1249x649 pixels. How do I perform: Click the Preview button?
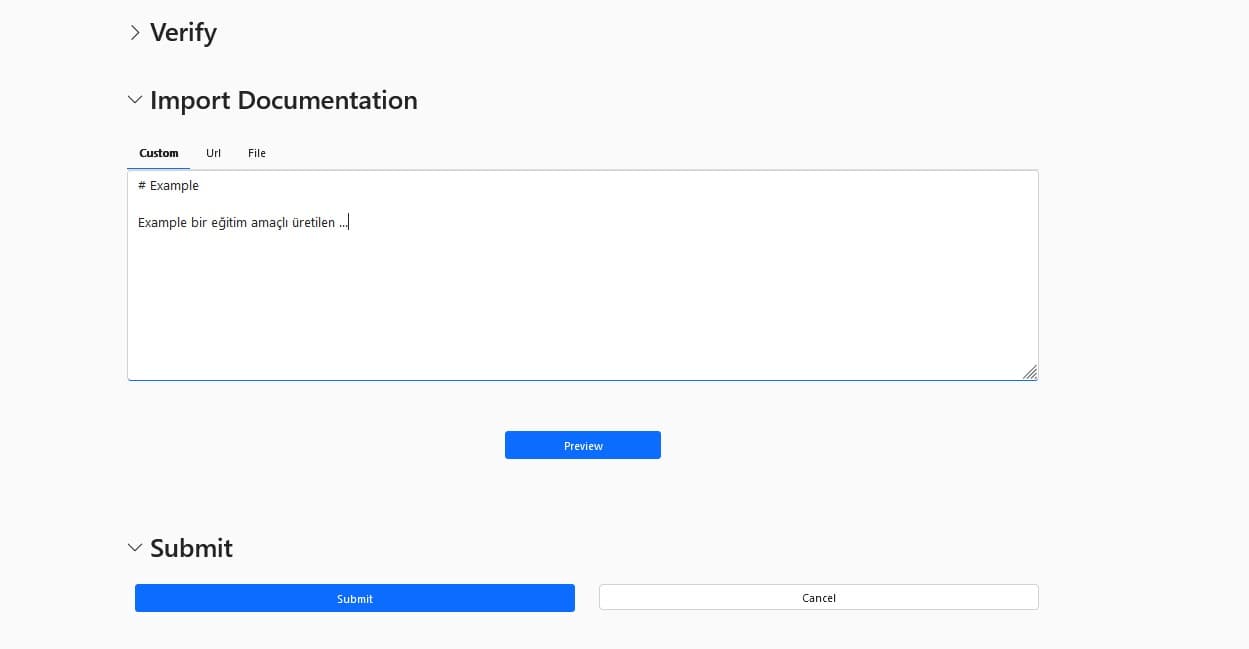(x=583, y=445)
